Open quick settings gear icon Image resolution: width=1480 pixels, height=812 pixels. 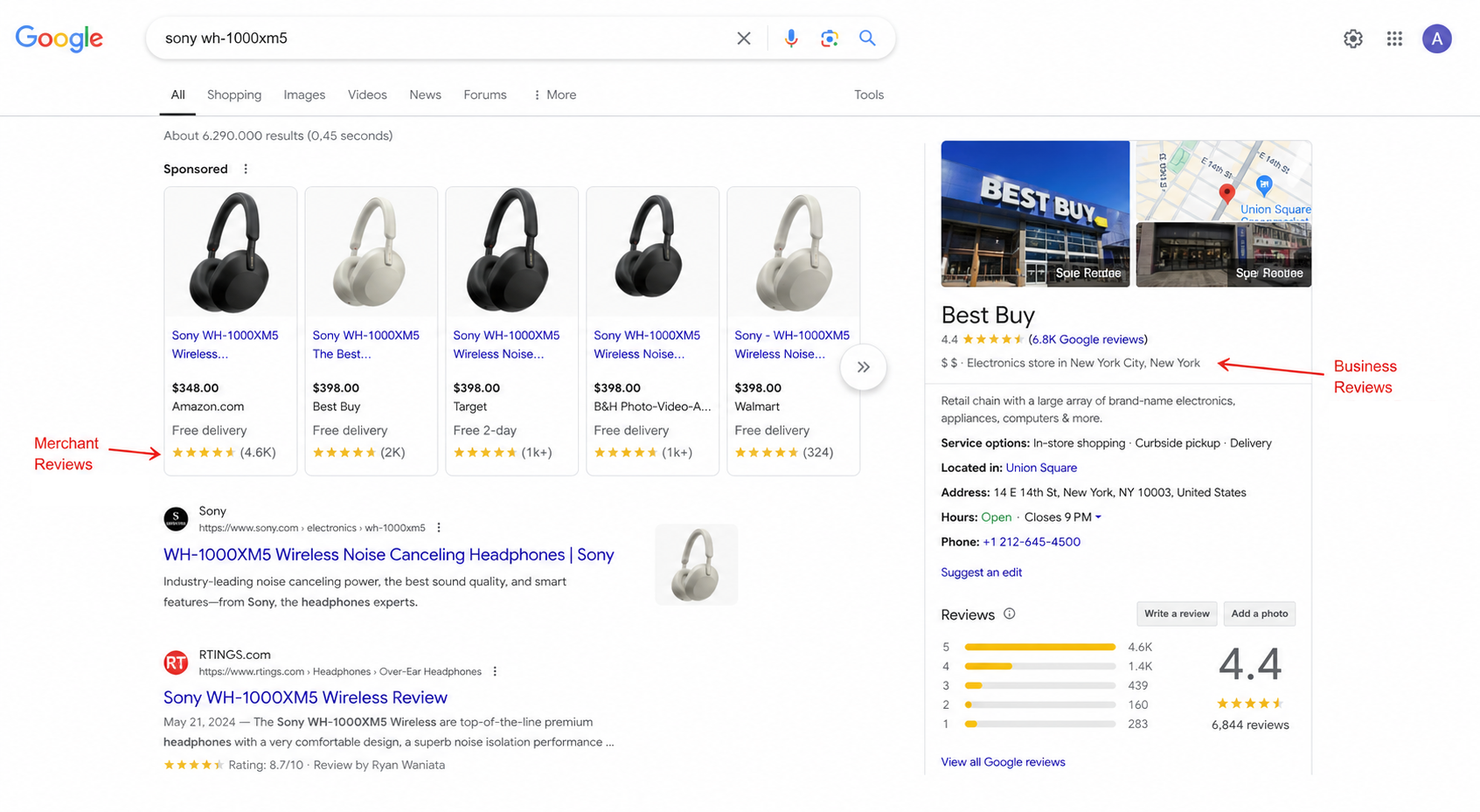[1352, 38]
